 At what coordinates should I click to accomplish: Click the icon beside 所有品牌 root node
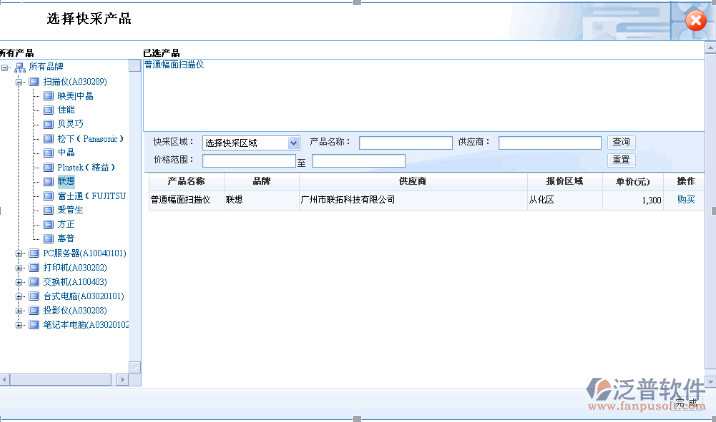click(x=19, y=67)
